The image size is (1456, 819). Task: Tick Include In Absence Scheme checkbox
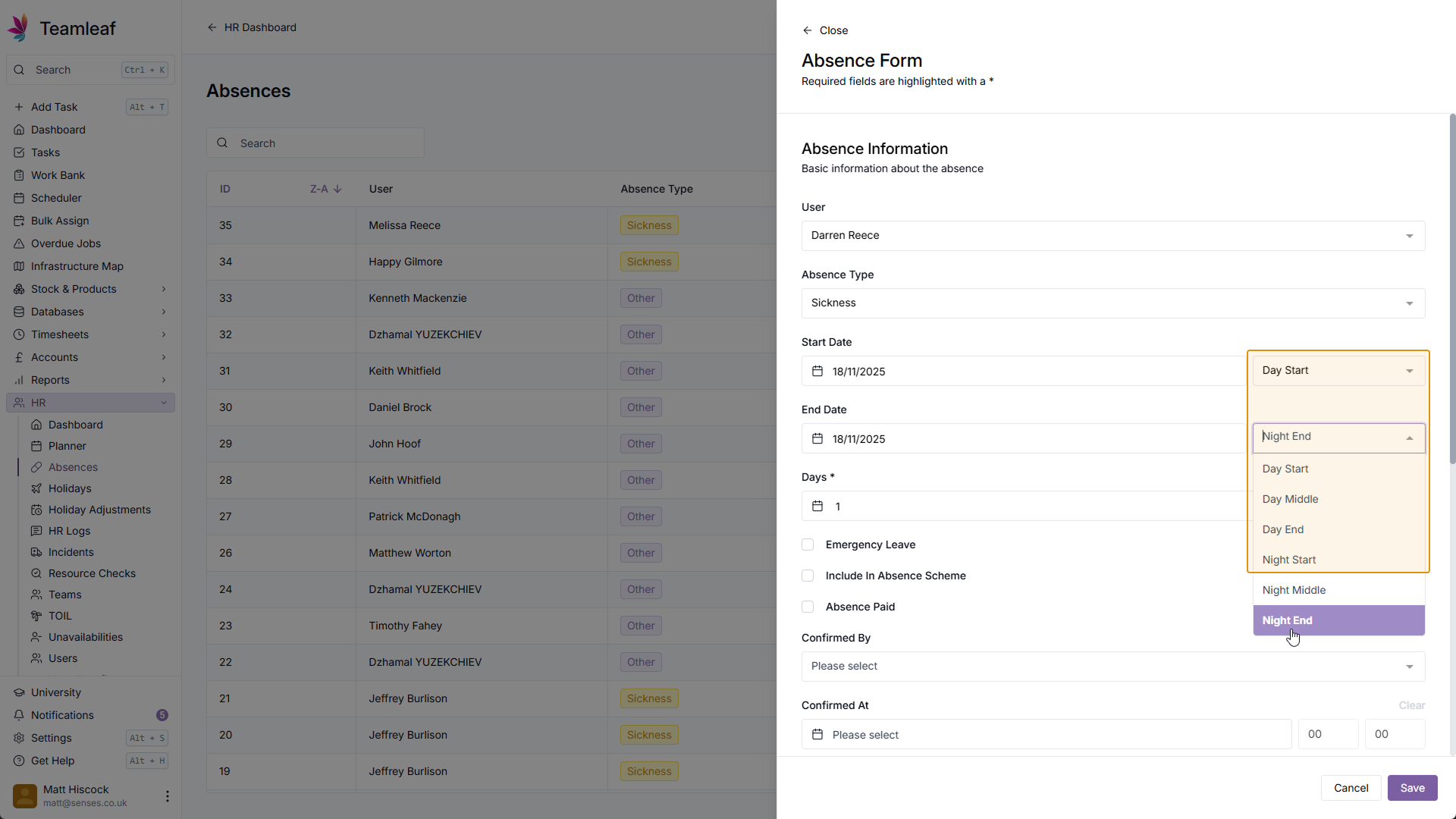(x=808, y=576)
